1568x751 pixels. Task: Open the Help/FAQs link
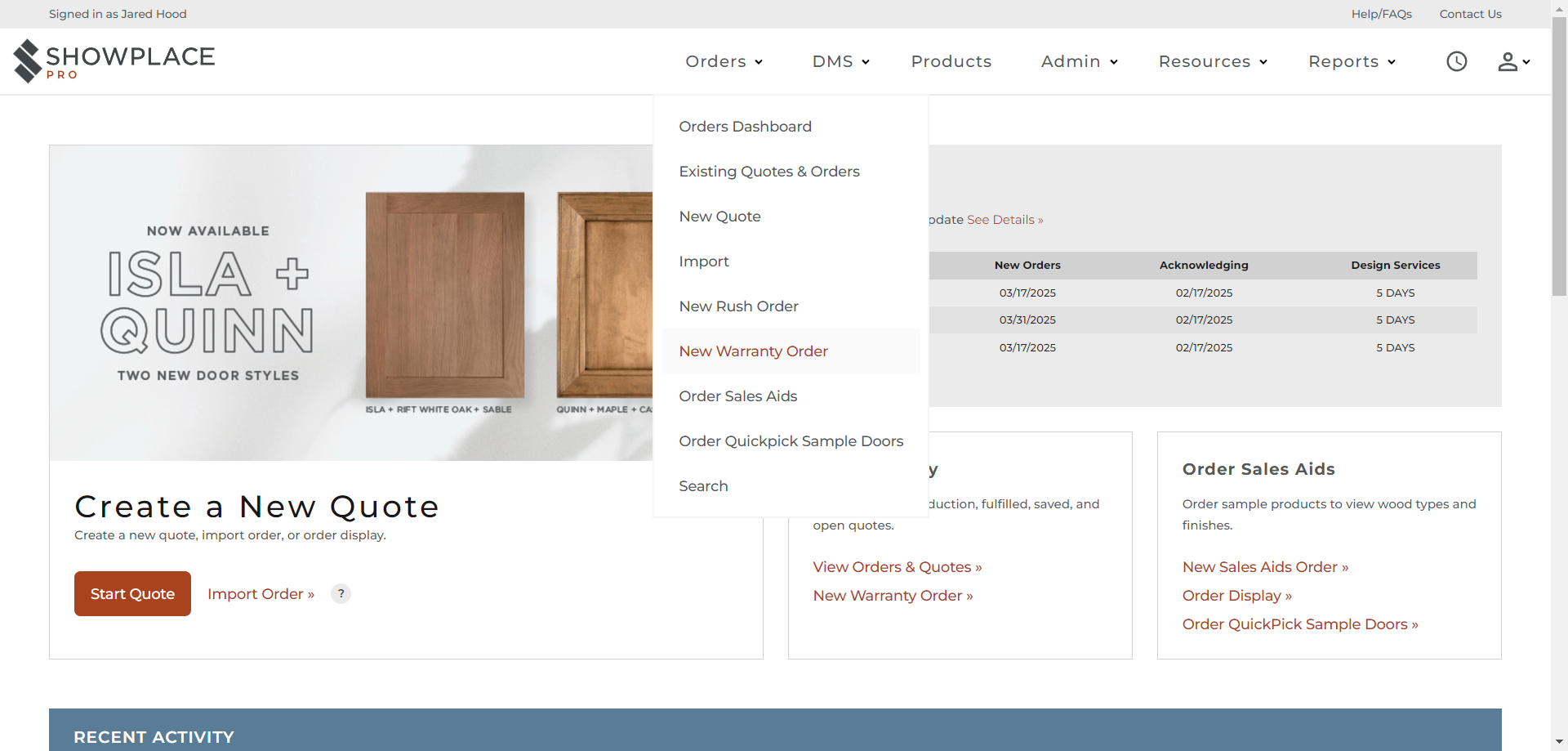click(x=1381, y=14)
